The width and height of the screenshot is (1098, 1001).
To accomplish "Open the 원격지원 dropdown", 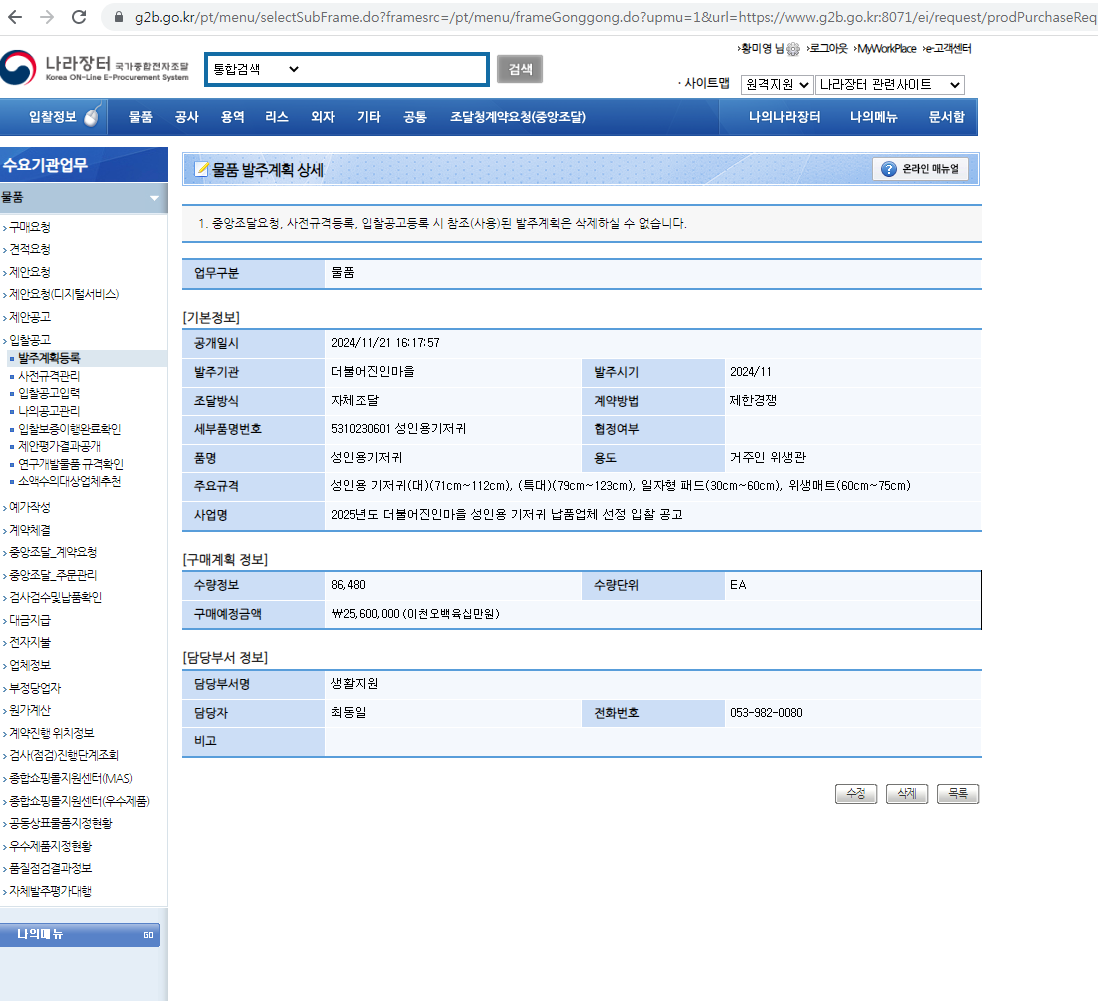I will 777,85.
